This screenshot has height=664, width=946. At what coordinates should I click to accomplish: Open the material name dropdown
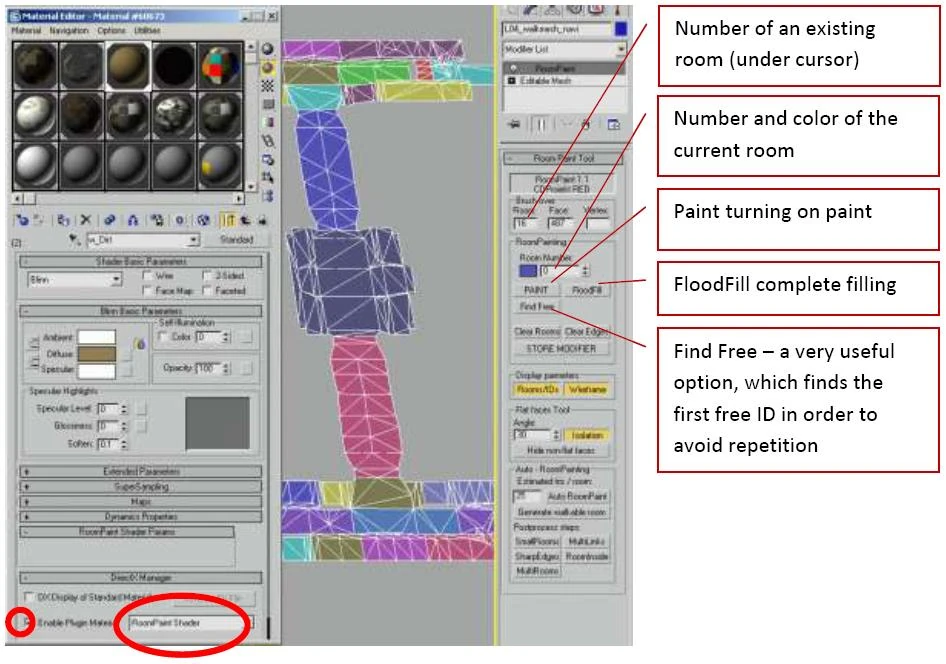coord(193,240)
